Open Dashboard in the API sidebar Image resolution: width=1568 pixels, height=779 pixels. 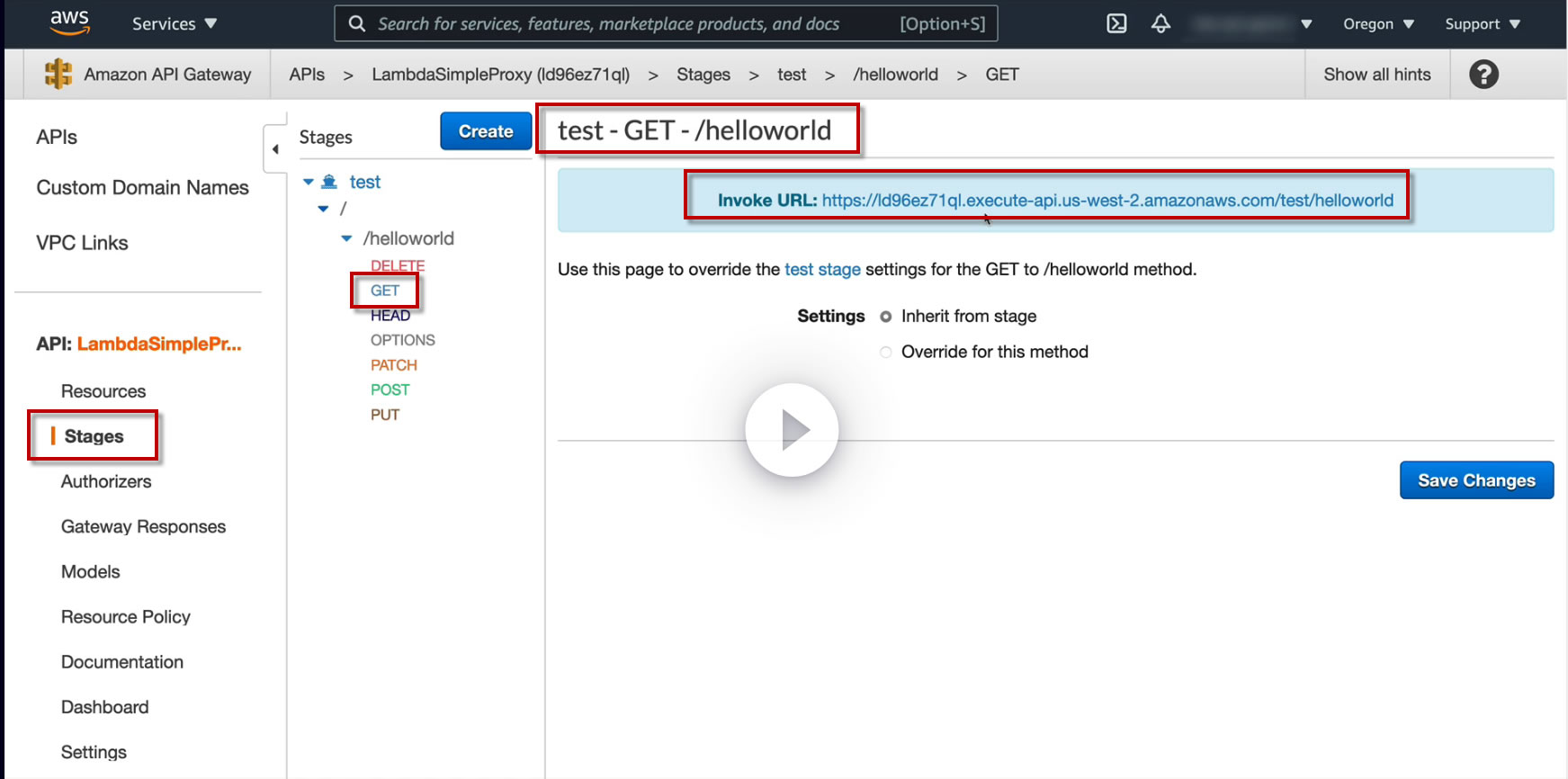(x=104, y=707)
